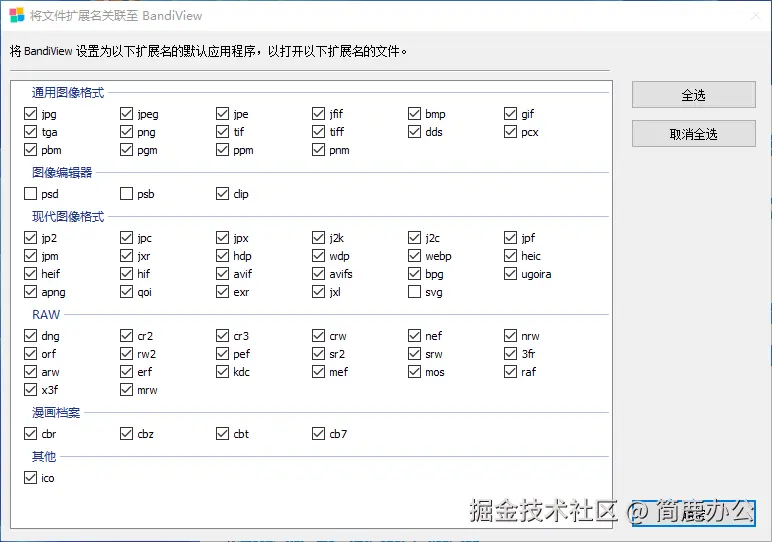Toggle the pnm checkbox
Viewport: 772px width, 542px height.
click(319, 150)
